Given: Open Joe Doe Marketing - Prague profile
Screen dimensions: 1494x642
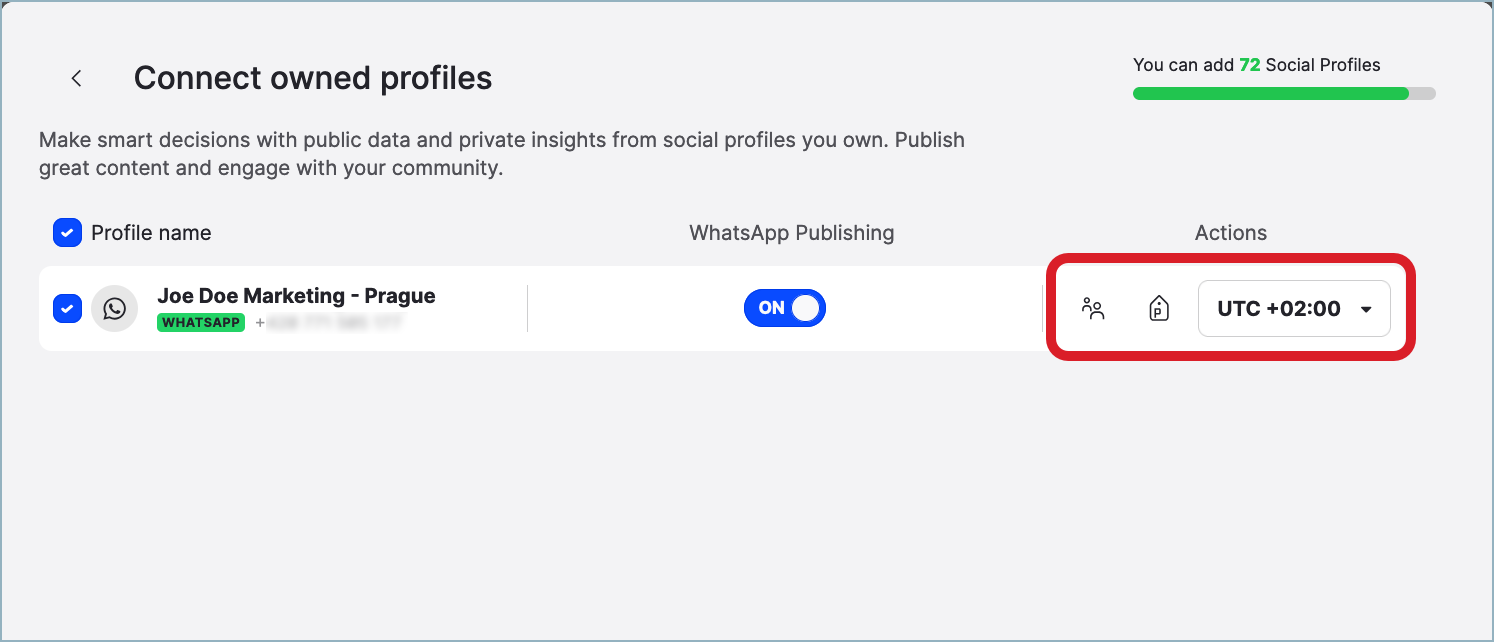Looking at the screenshot, I should (296, 296).
